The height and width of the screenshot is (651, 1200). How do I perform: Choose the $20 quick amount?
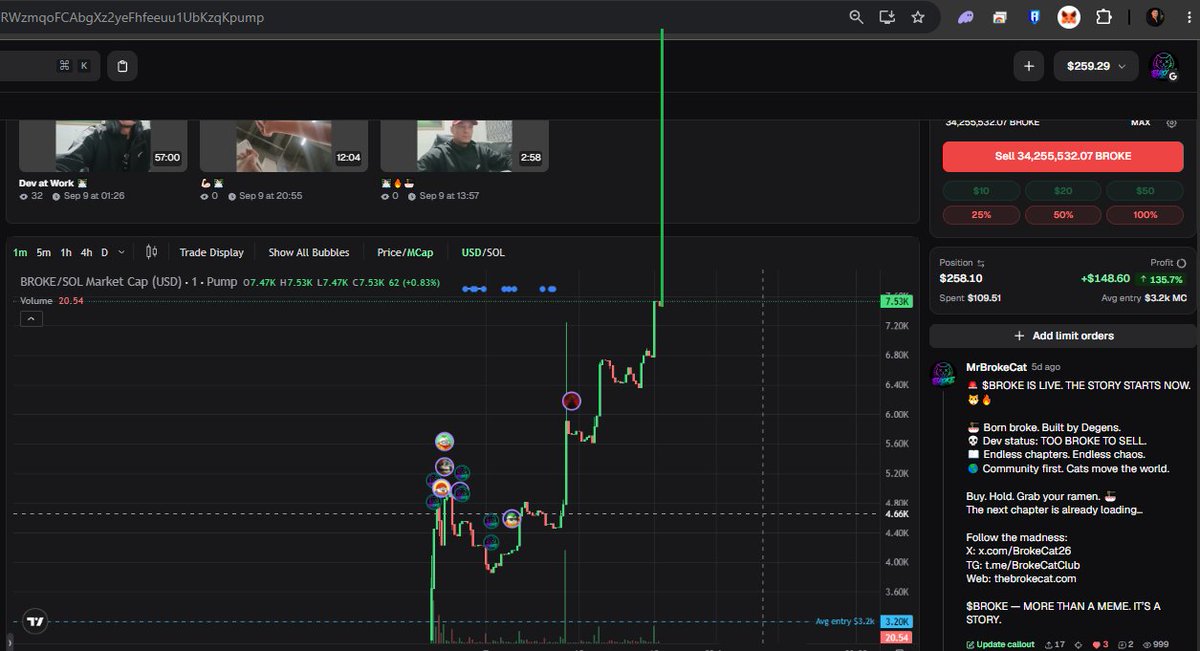coord(1062,191)
